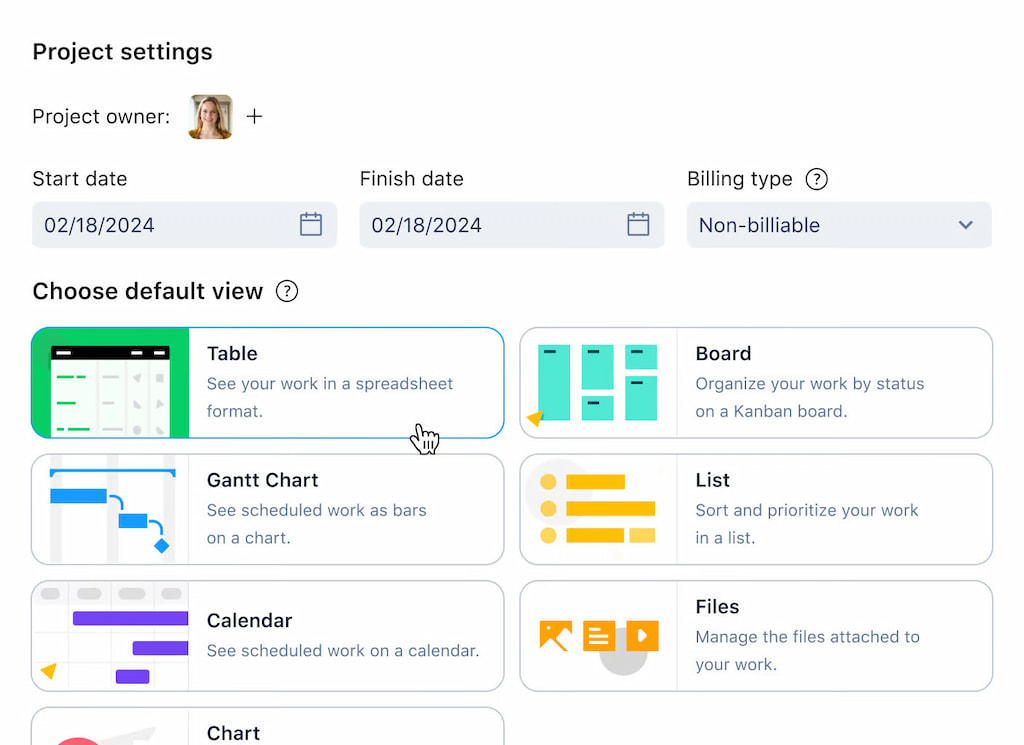Image resolution: width=1024 pixels, height=745 pixels.
Task: Switch to the Files view option
Action: (x=756, y=636)
